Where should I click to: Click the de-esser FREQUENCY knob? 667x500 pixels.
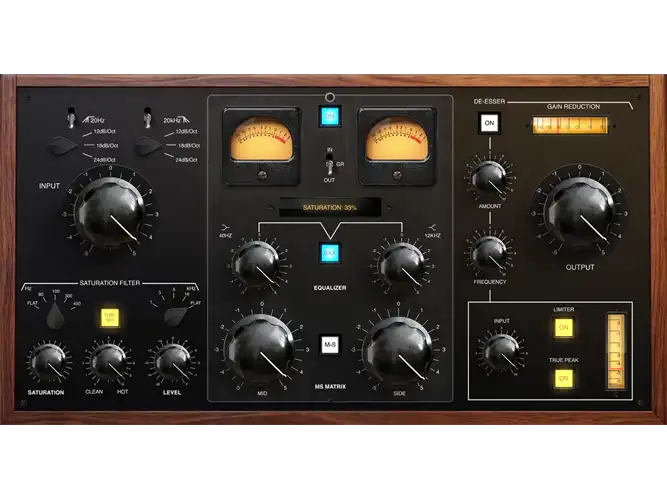489,254
